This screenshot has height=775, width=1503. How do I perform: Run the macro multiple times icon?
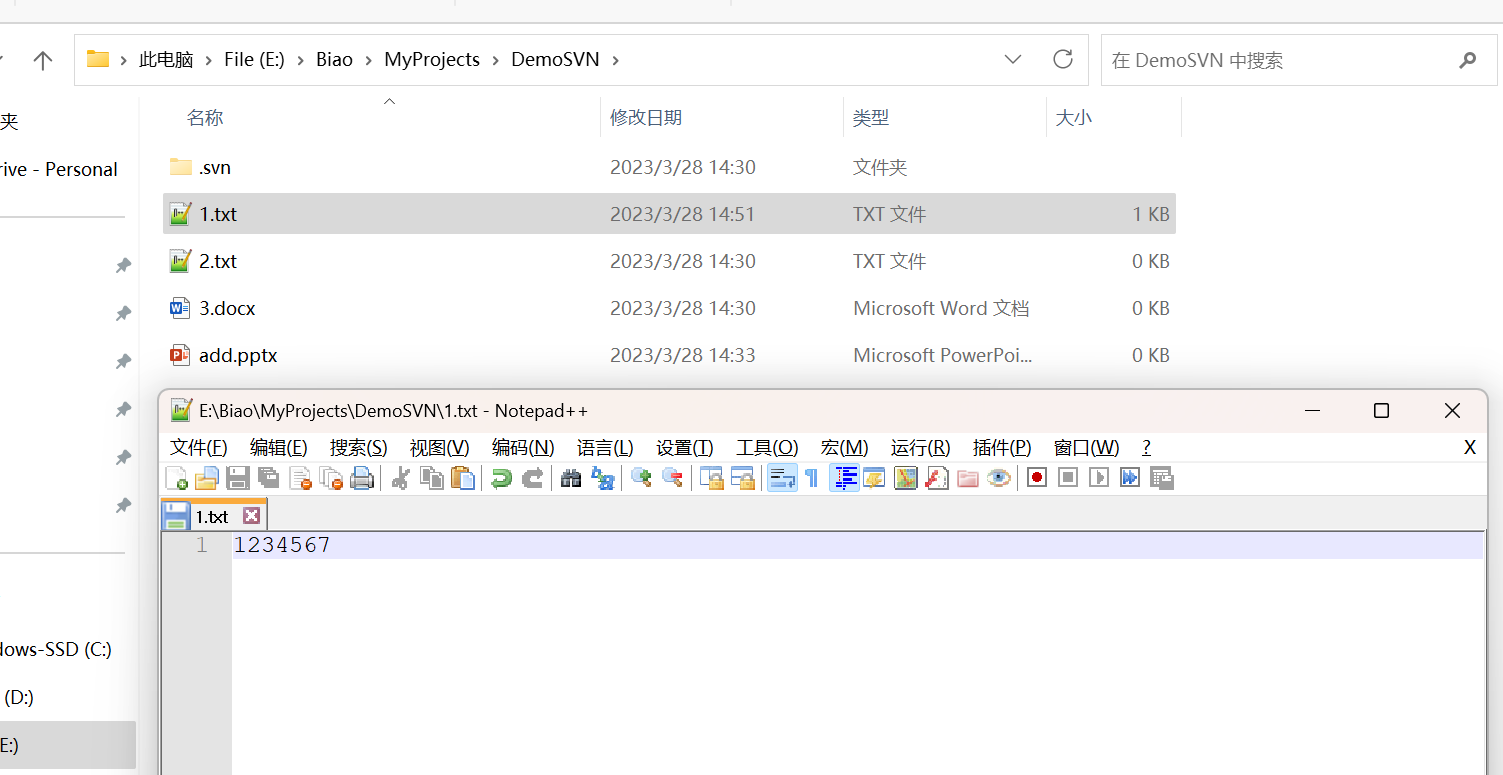[x=1130, y=478]
